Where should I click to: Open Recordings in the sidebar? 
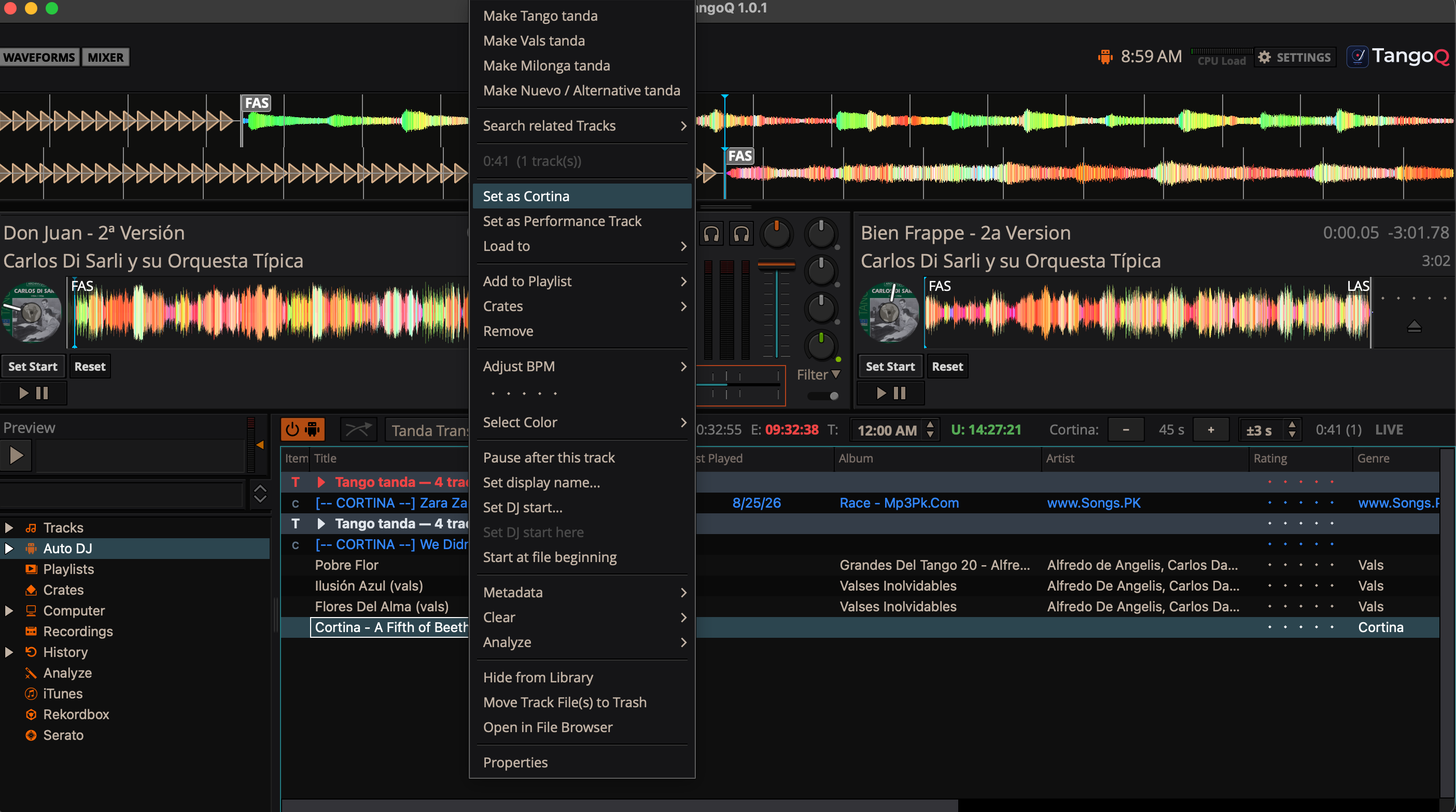click(78, 631)
